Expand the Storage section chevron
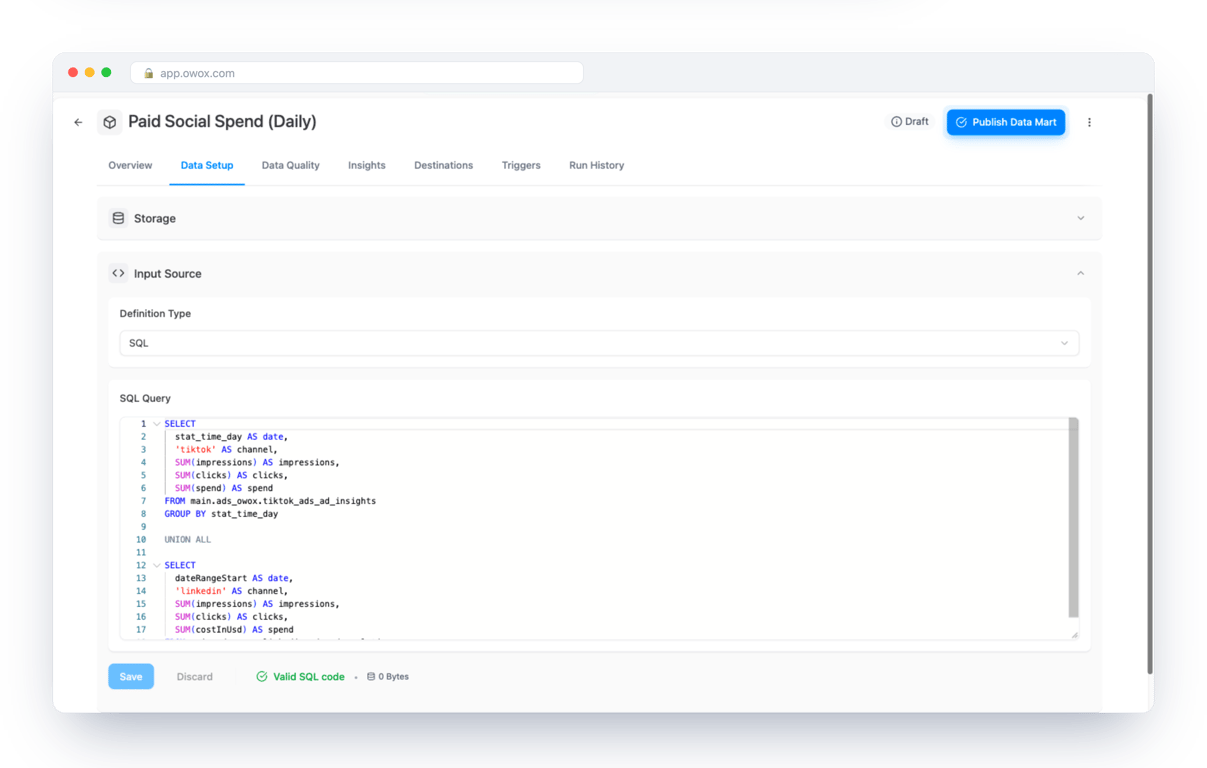This screenshot has height=768, width=1207. [x=1080, y=218]
